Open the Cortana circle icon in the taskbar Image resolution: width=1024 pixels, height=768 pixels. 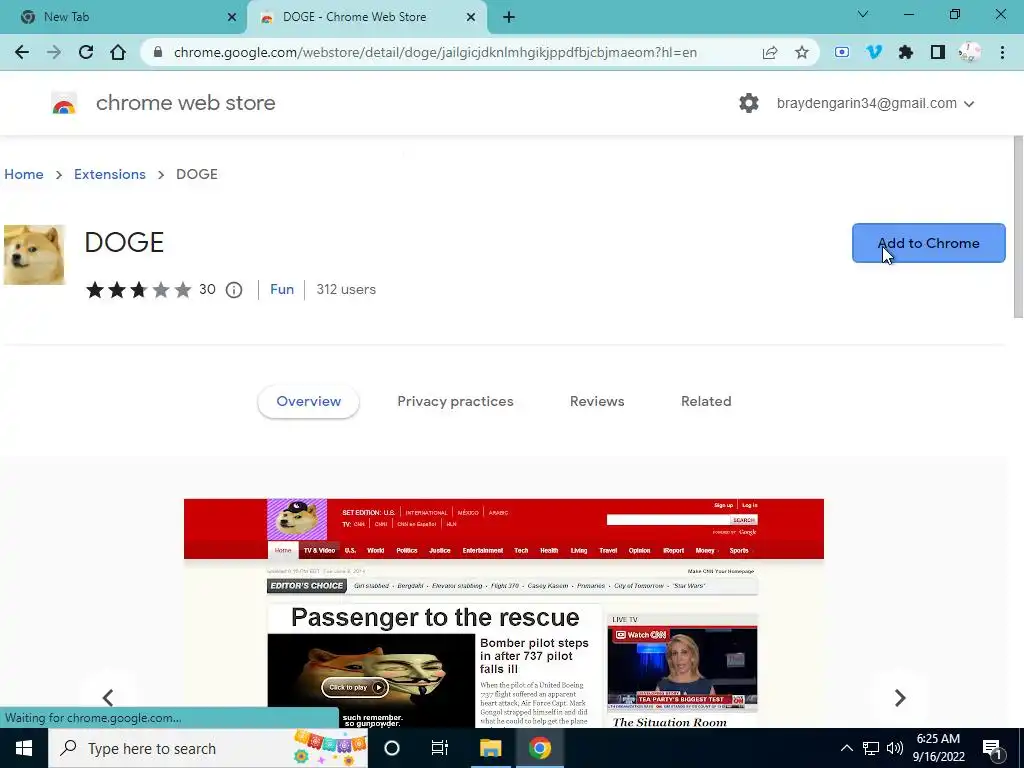[392, 748]
